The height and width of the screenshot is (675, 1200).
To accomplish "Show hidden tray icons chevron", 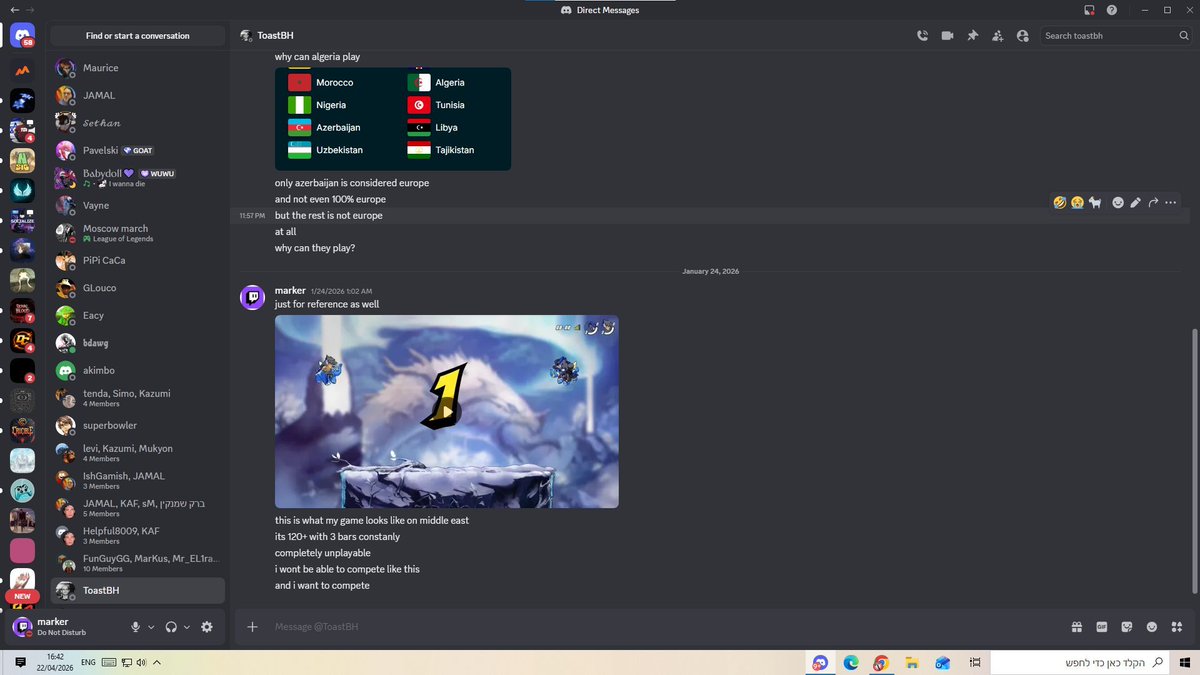I will (x=157, y=662).
